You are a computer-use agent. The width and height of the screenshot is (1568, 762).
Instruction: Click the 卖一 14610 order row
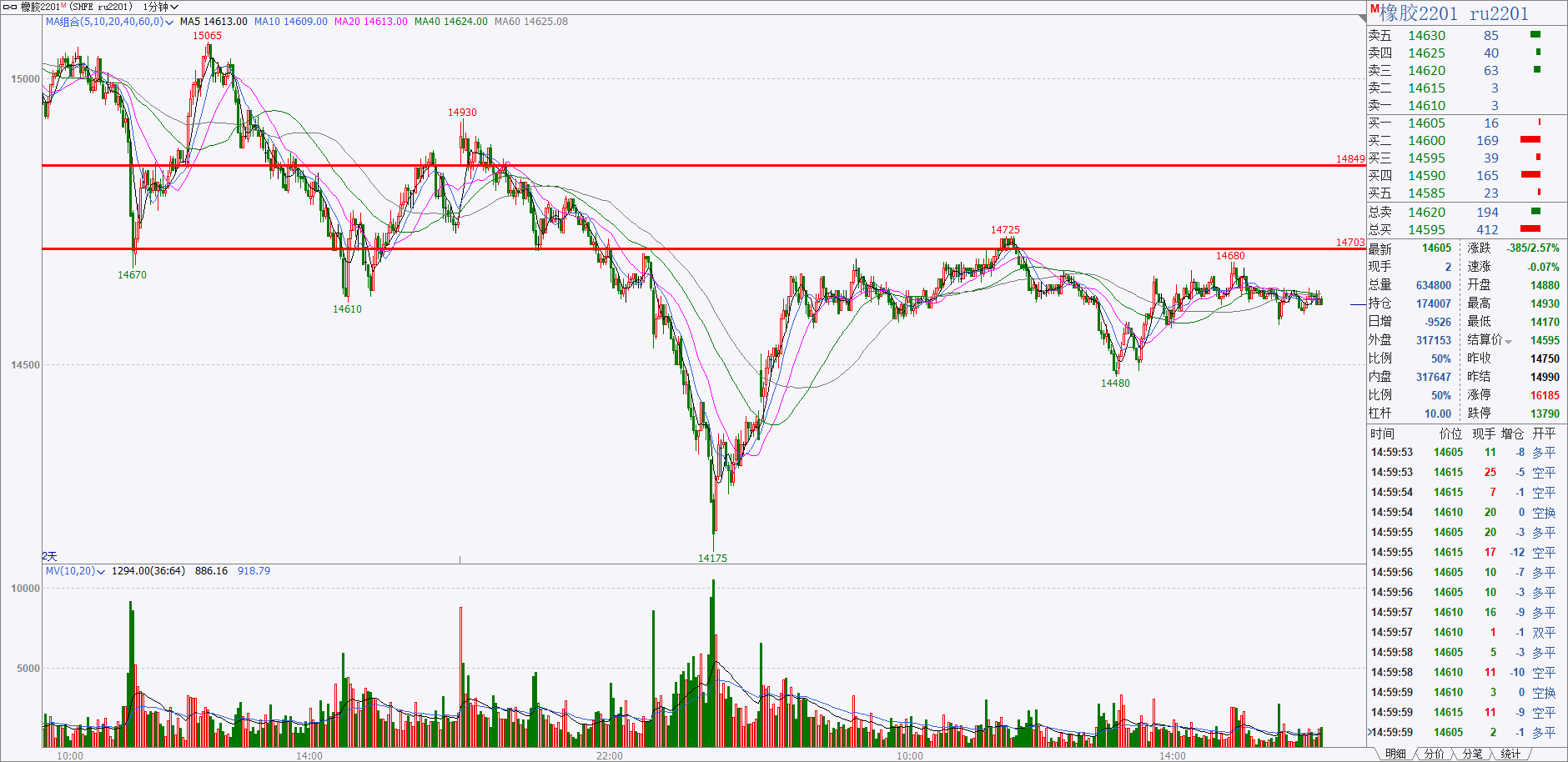(x=1467, y=106)
